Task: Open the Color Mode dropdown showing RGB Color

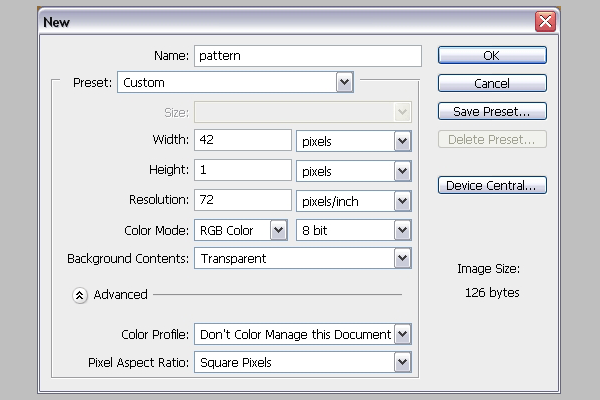Action: pyautogui.click(x=241, y=230)
